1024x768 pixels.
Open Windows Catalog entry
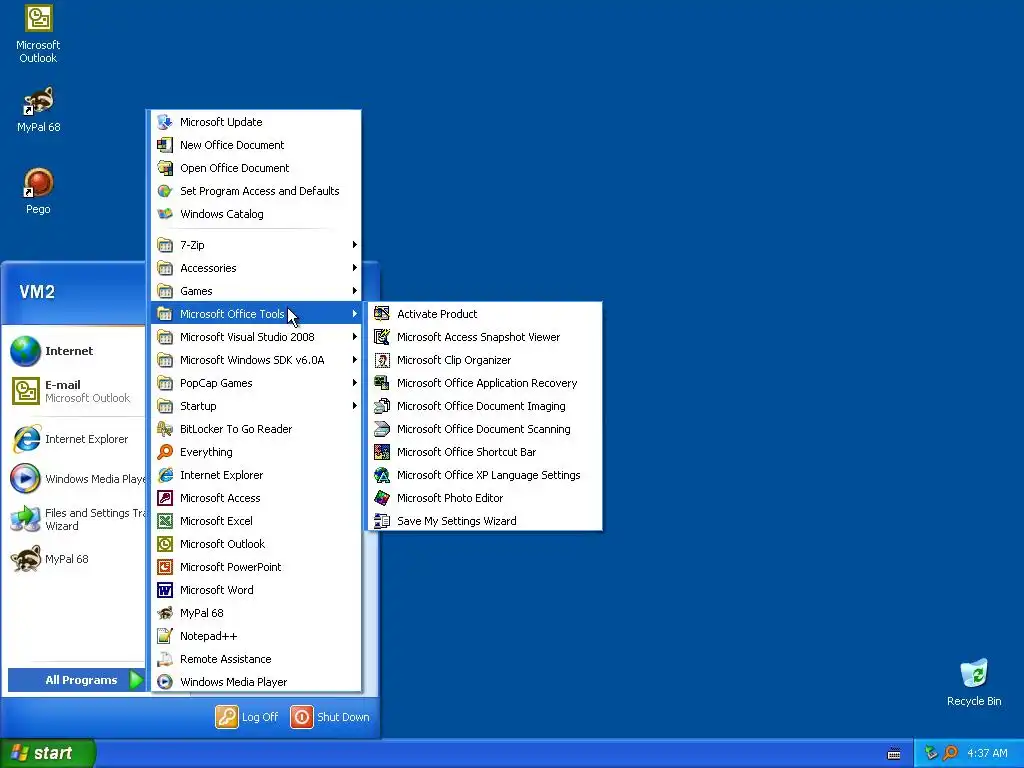point(256,214)
